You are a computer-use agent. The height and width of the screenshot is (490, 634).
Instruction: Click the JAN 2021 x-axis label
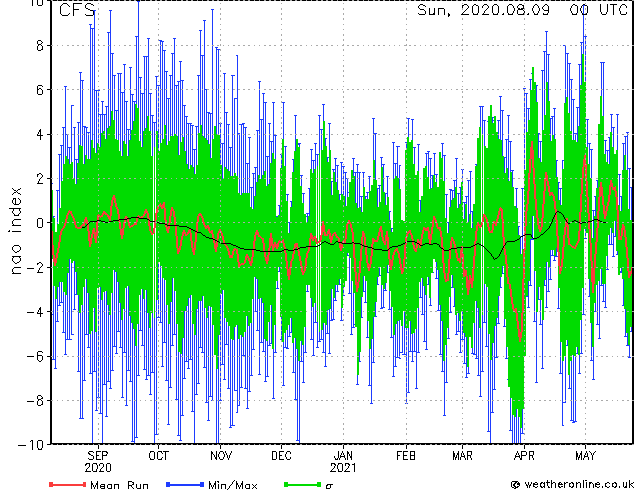(343, 462)
